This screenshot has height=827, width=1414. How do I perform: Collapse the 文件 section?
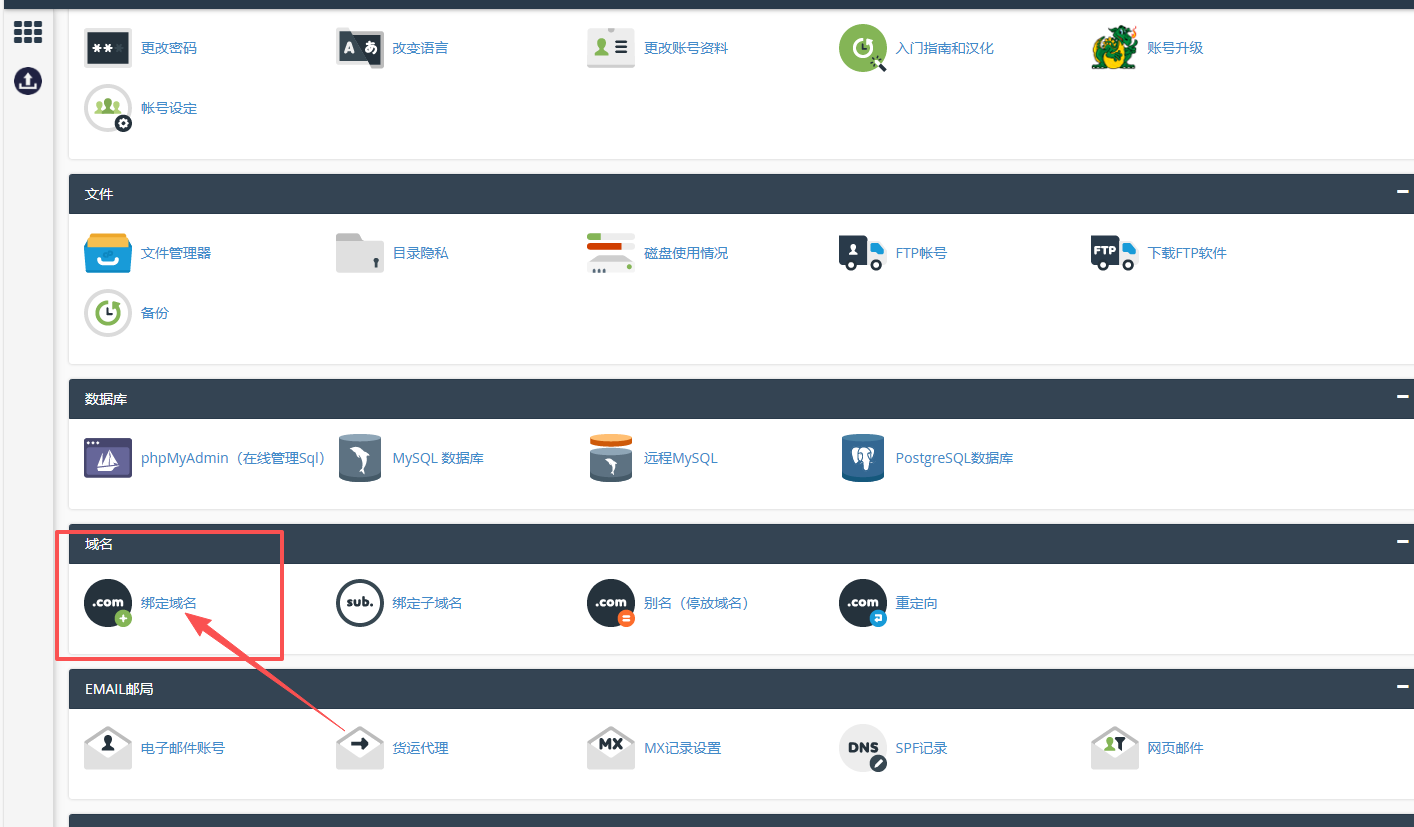(x=1403, y=192)
